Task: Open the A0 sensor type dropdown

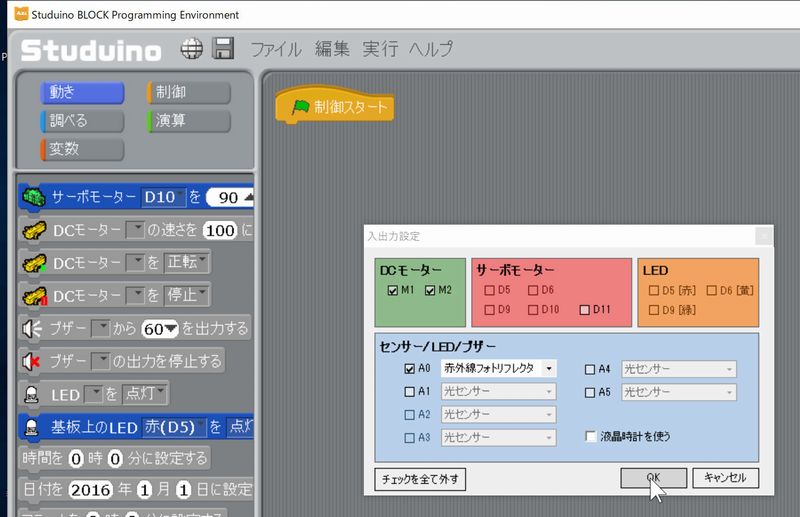Action: click(x=548, y=368)
